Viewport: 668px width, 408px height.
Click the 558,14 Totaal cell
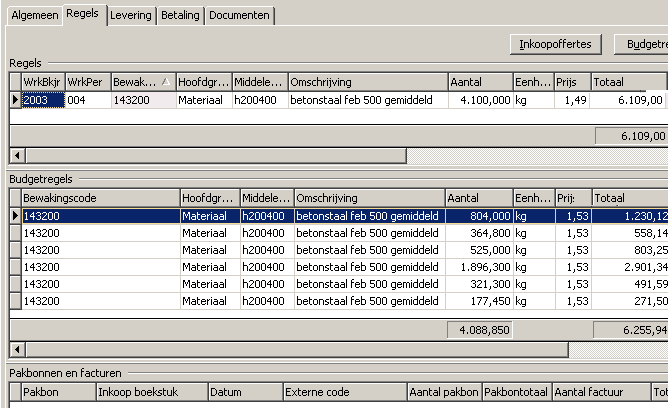pos(630,233)
